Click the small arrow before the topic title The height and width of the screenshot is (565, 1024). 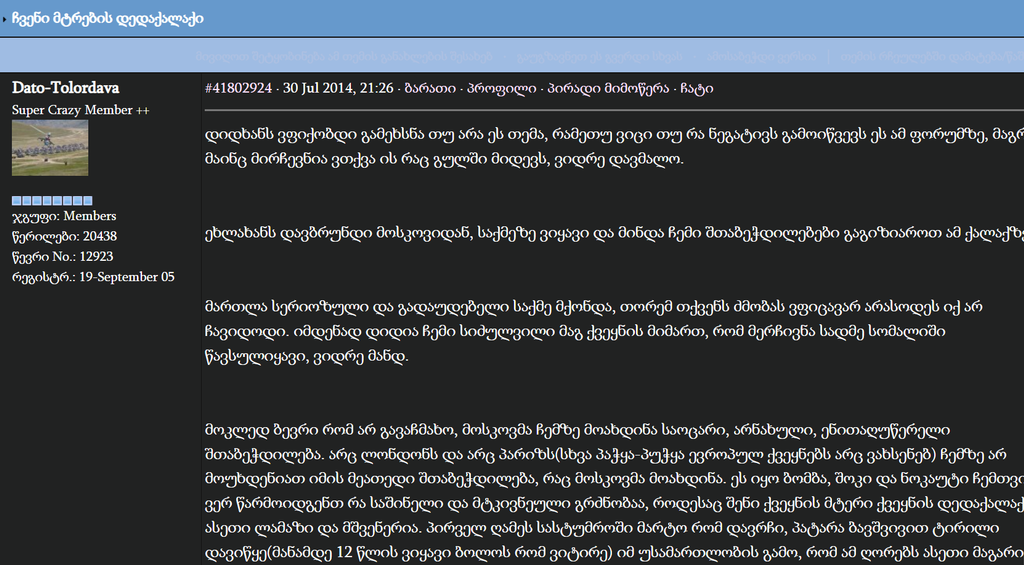click(5, 20)
